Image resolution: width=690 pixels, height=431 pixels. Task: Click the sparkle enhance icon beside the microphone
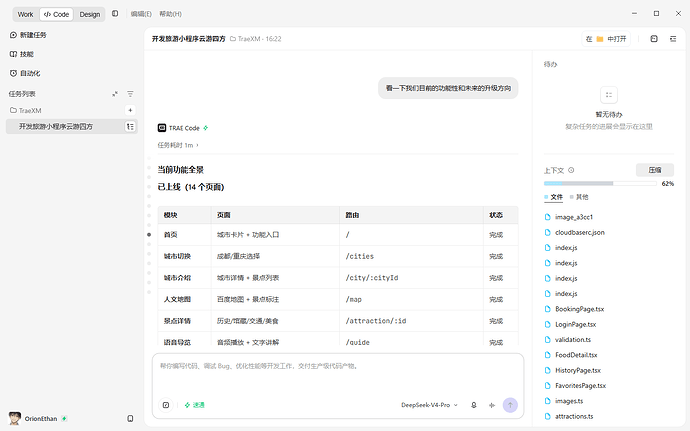492,405
